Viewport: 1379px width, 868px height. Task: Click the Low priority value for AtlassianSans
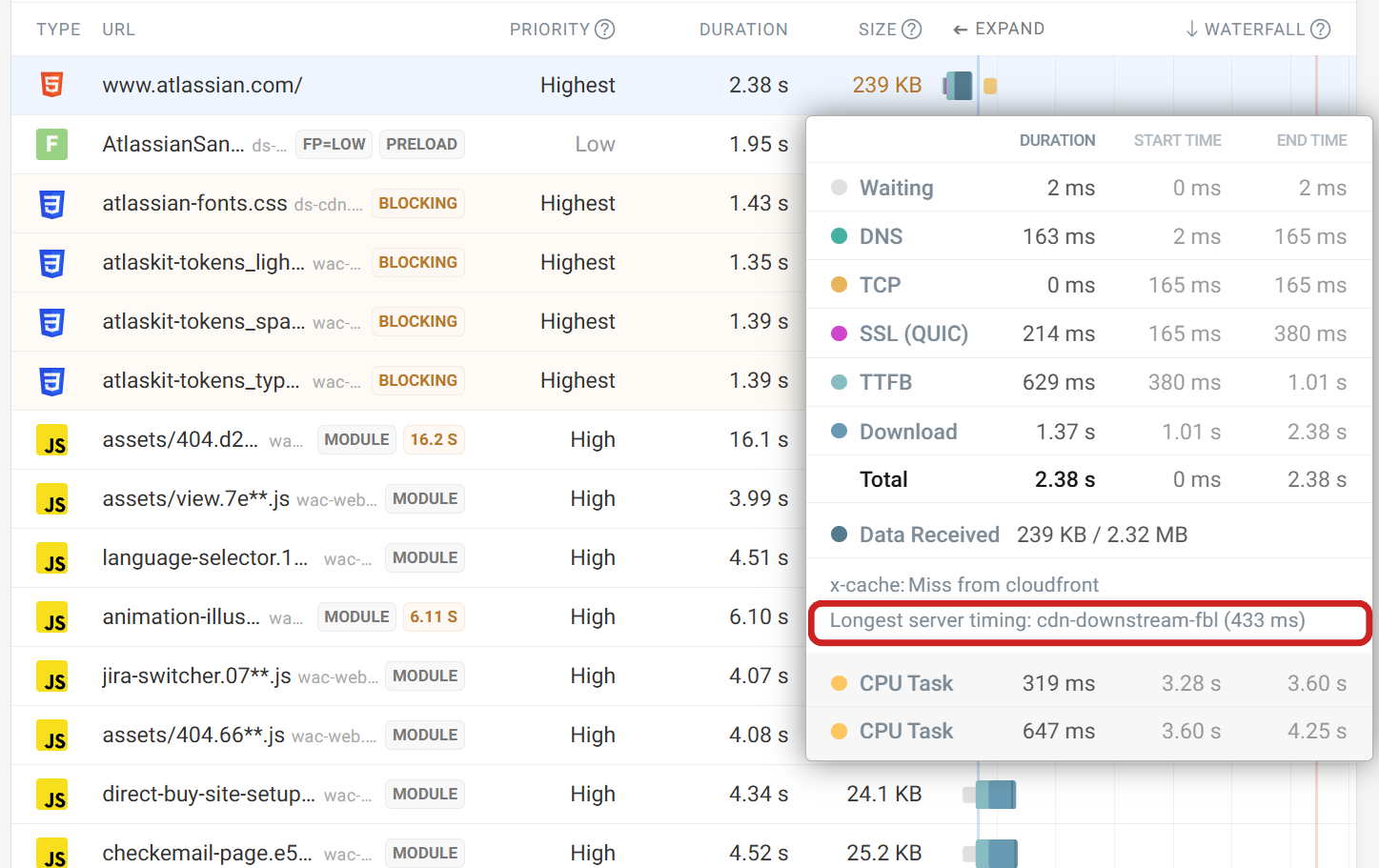pos(595,144)
